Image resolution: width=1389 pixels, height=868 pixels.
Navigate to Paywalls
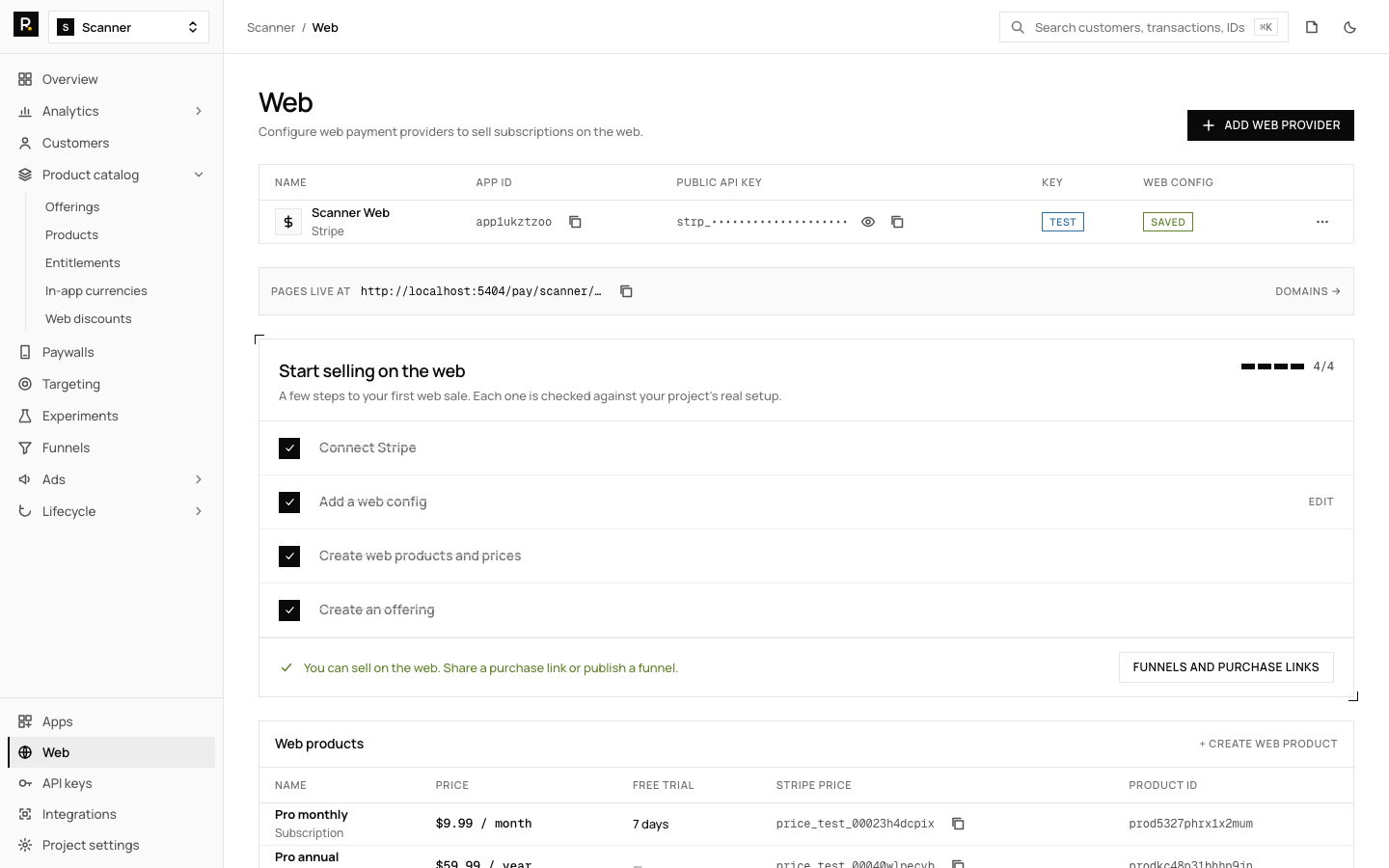click(112, 352)
